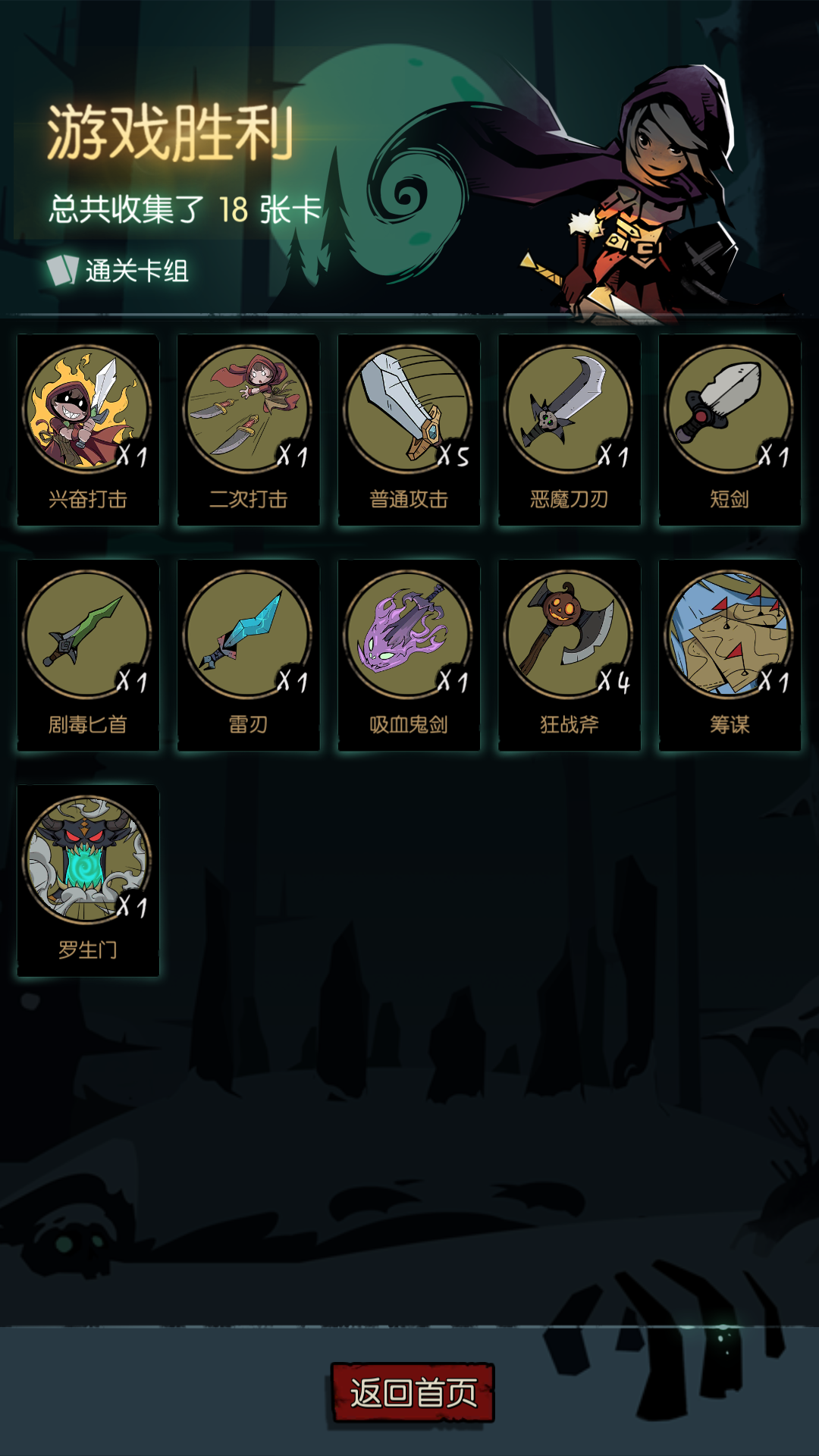Screen dimensions: 819x1456
Task: Tap the 二次打击 double dagger card
Action: point(249,430)
